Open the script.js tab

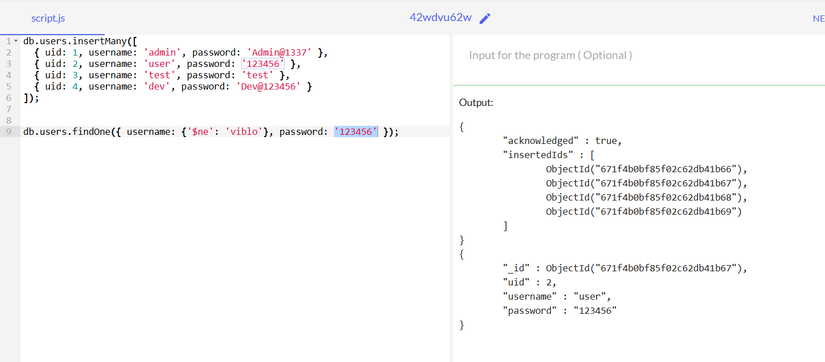(48, 18)
